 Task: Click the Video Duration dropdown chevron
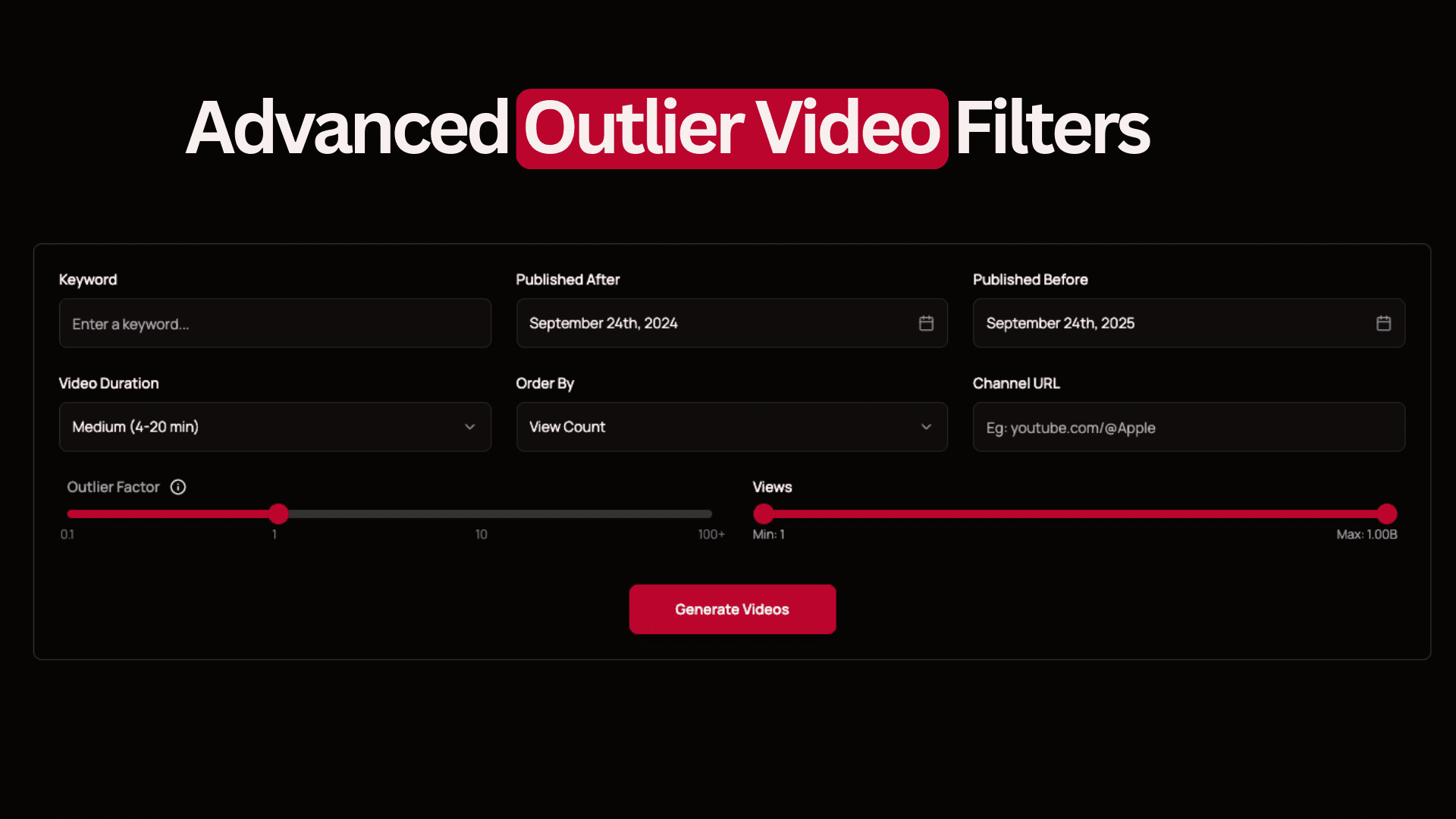[469, 427]
